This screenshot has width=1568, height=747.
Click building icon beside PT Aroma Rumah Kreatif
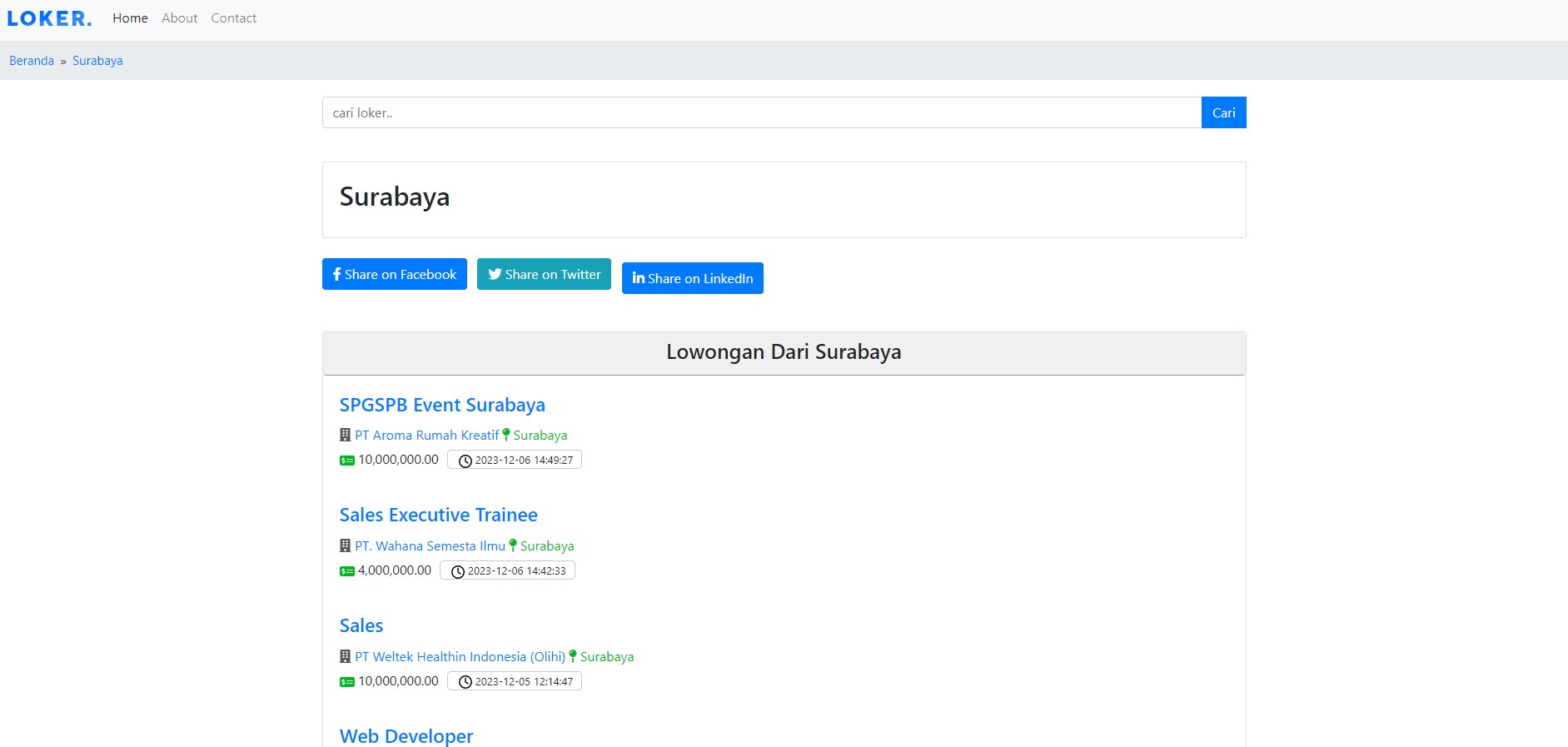(346, 435)
